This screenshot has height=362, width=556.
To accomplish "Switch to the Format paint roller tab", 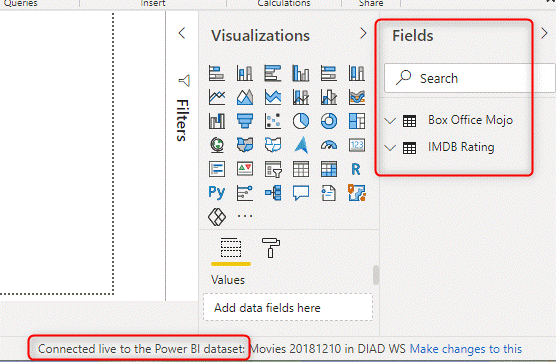I will [x=271, y=247].
